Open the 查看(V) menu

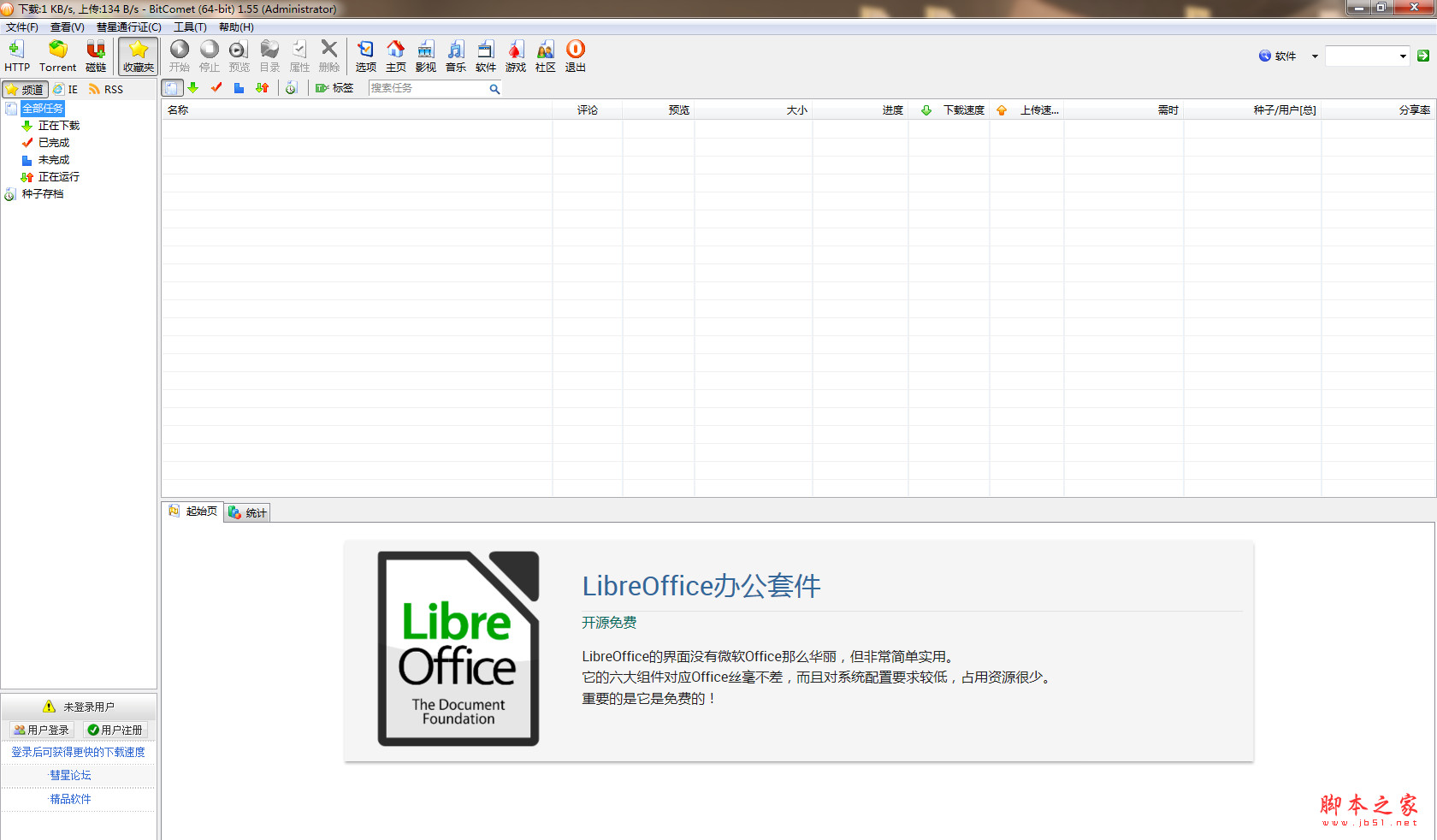[68, 27]
